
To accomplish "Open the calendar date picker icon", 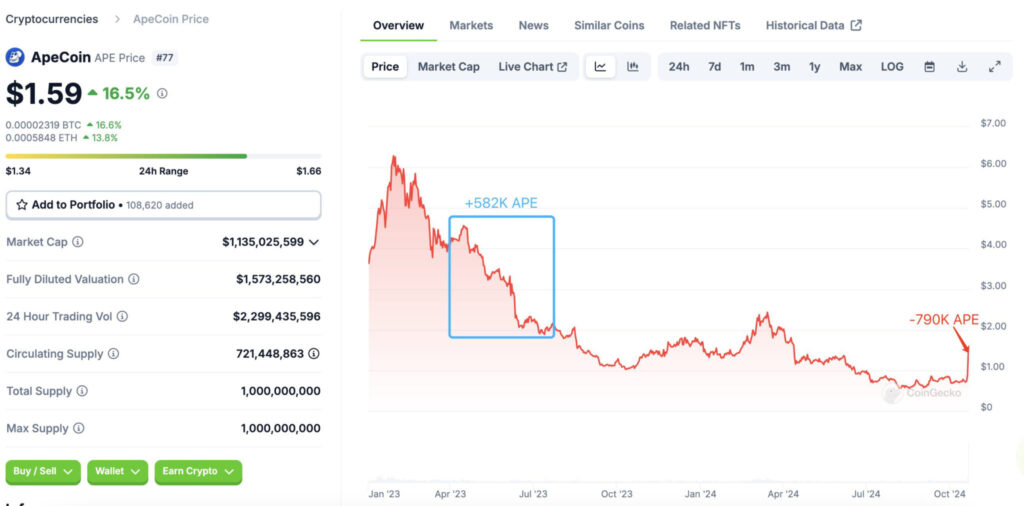I will pyautogui.click(x=929, y=67).
